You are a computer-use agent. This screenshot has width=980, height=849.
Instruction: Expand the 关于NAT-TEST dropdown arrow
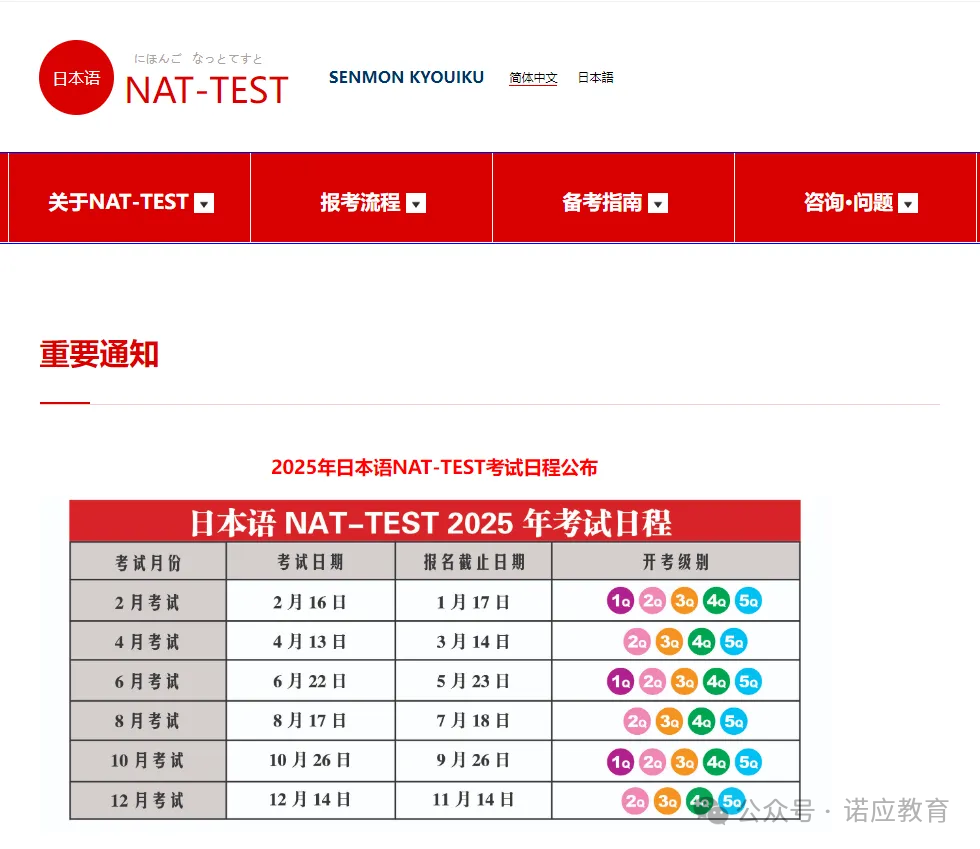[x=204, y=203]
